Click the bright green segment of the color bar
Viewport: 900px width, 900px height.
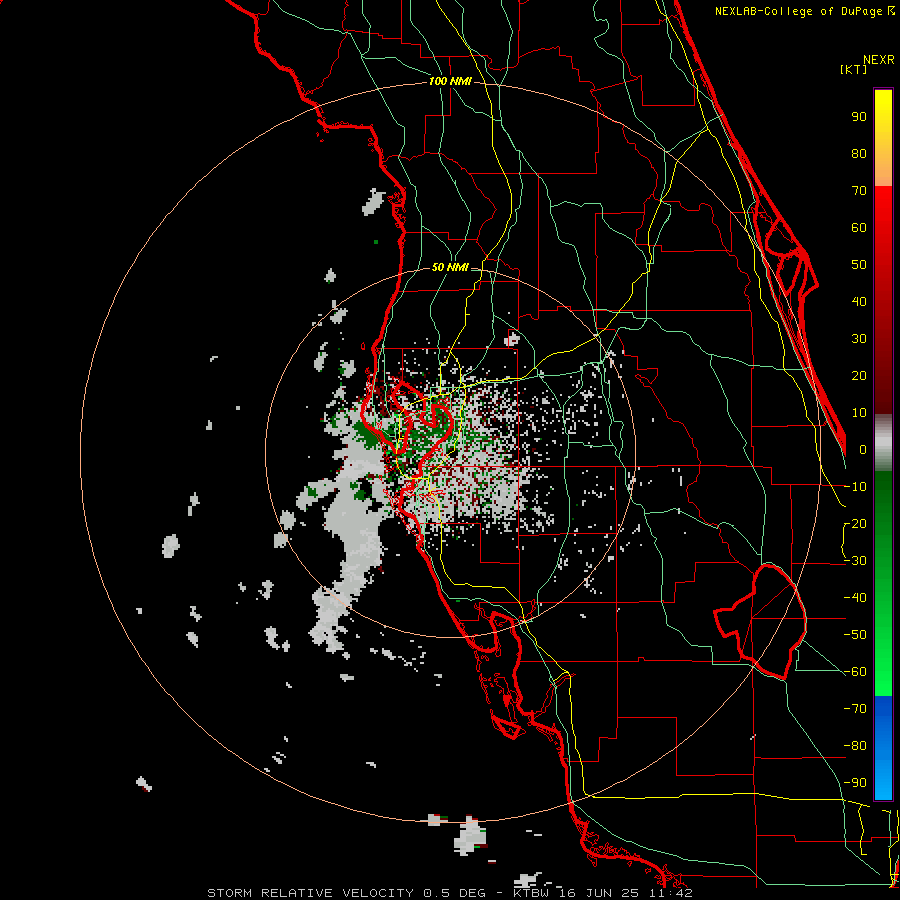[x=883, y=583]
